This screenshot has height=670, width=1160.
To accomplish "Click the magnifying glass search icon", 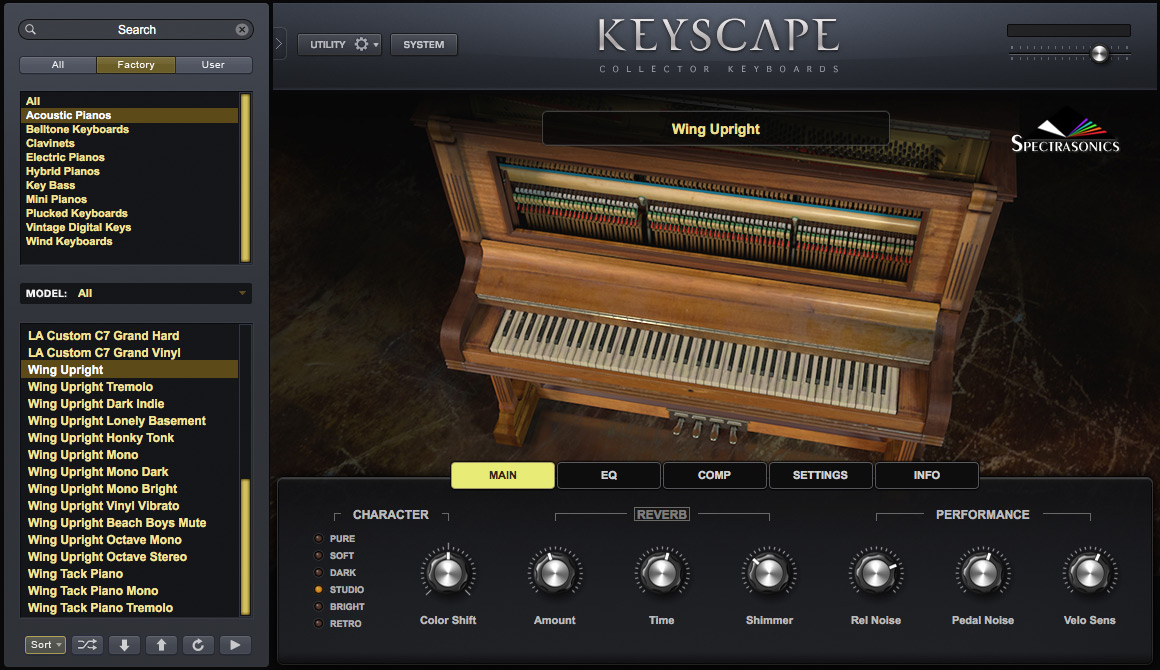I will 30,30.
